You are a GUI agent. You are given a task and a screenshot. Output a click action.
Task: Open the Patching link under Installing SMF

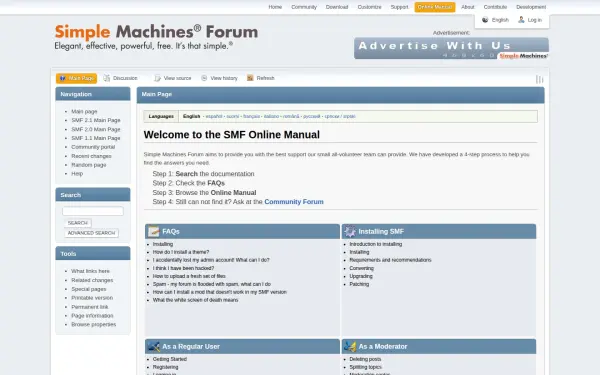click(359, 284)
